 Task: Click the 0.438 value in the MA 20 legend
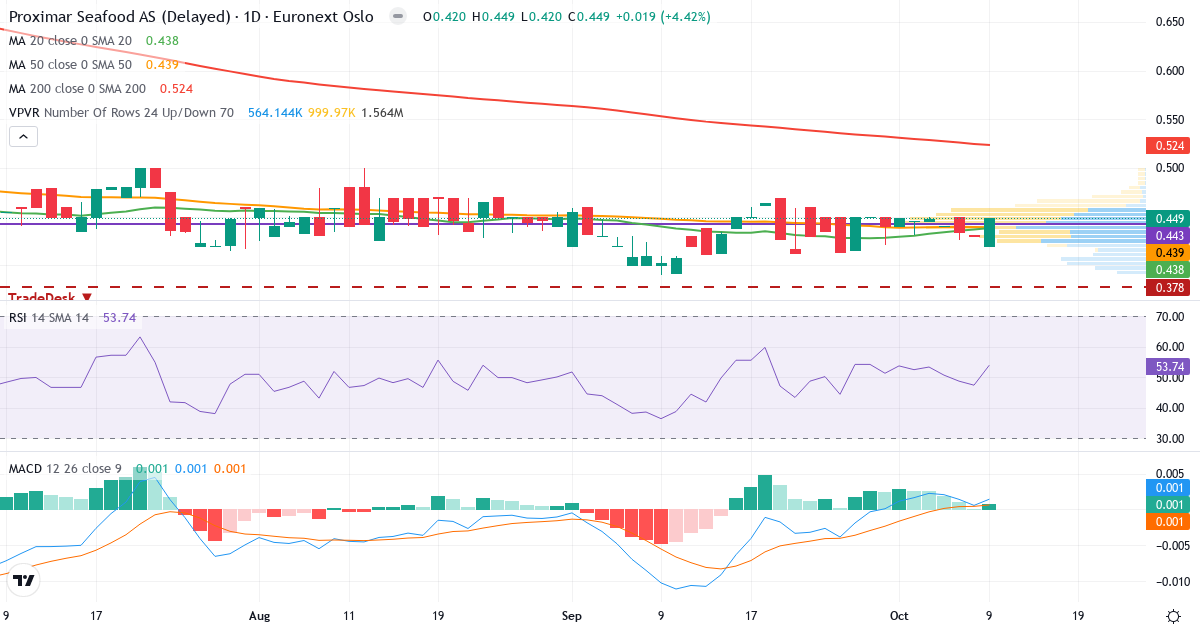coord(162,41)
